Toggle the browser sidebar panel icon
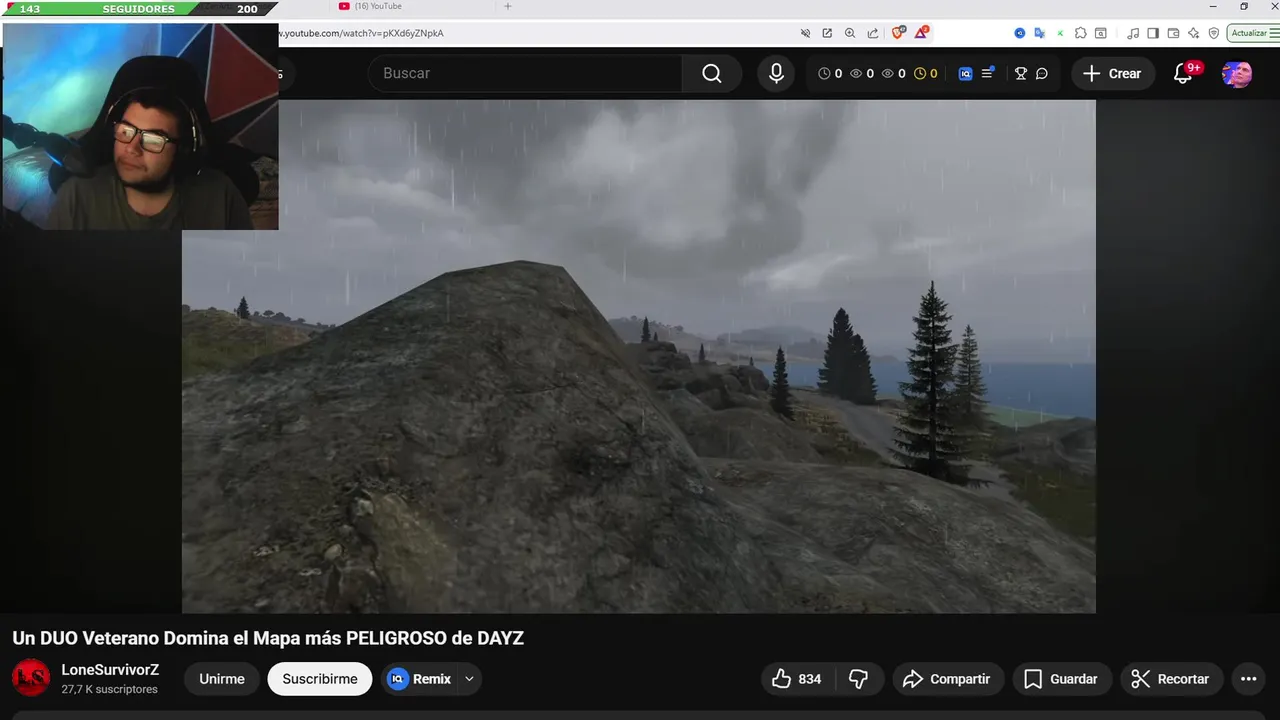The height and width of the screenshot is (720, 1280). [1153, 33]
